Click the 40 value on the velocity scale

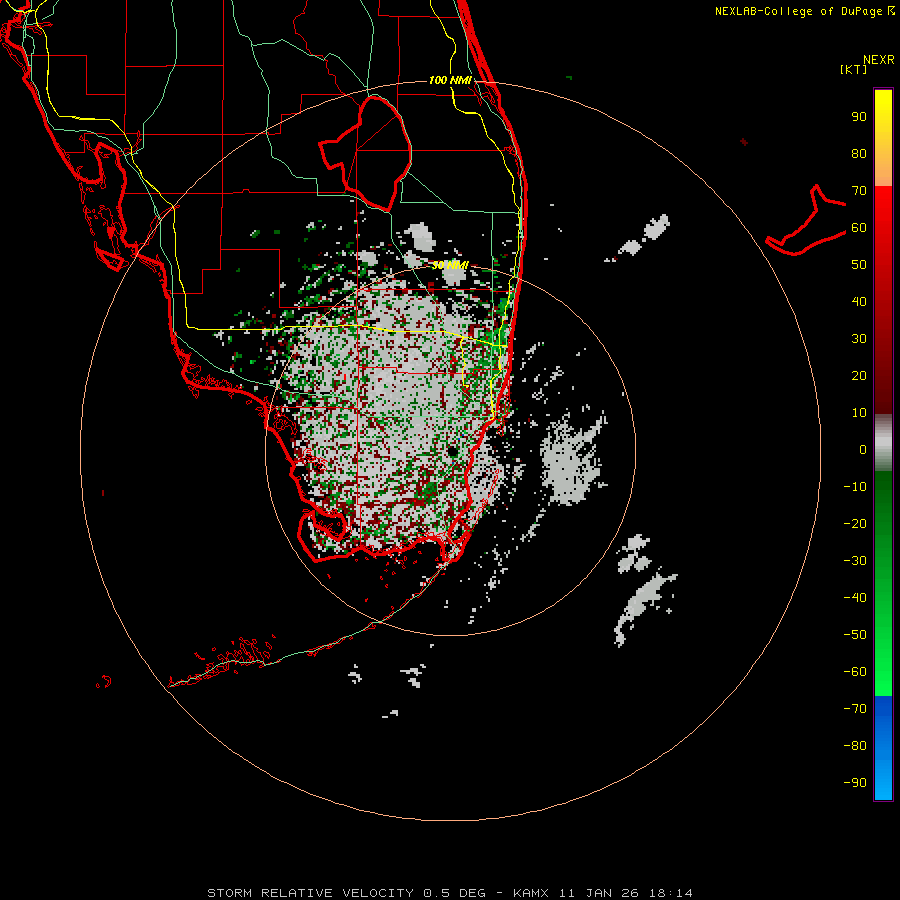(859, 301)
